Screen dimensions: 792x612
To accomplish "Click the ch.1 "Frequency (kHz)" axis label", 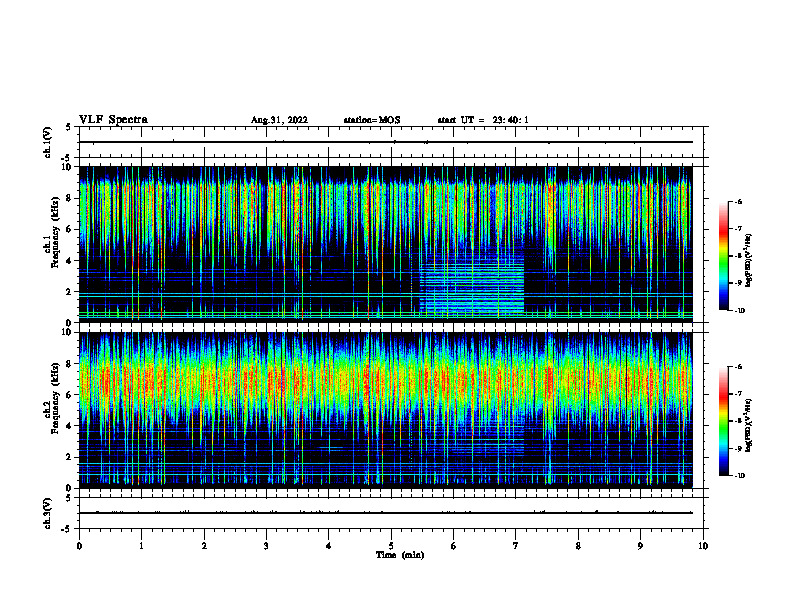I will pos(55,233).
